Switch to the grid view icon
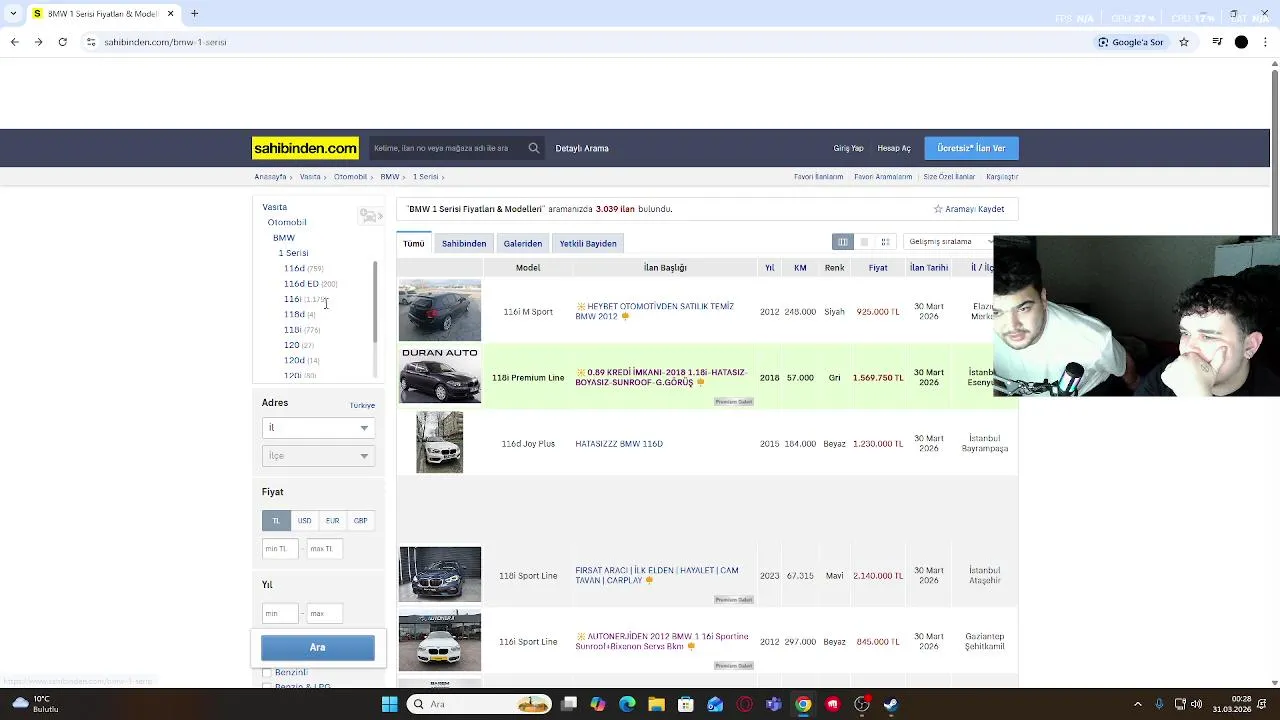This screenshot has height=720, width=1280. tap(885, 242)
